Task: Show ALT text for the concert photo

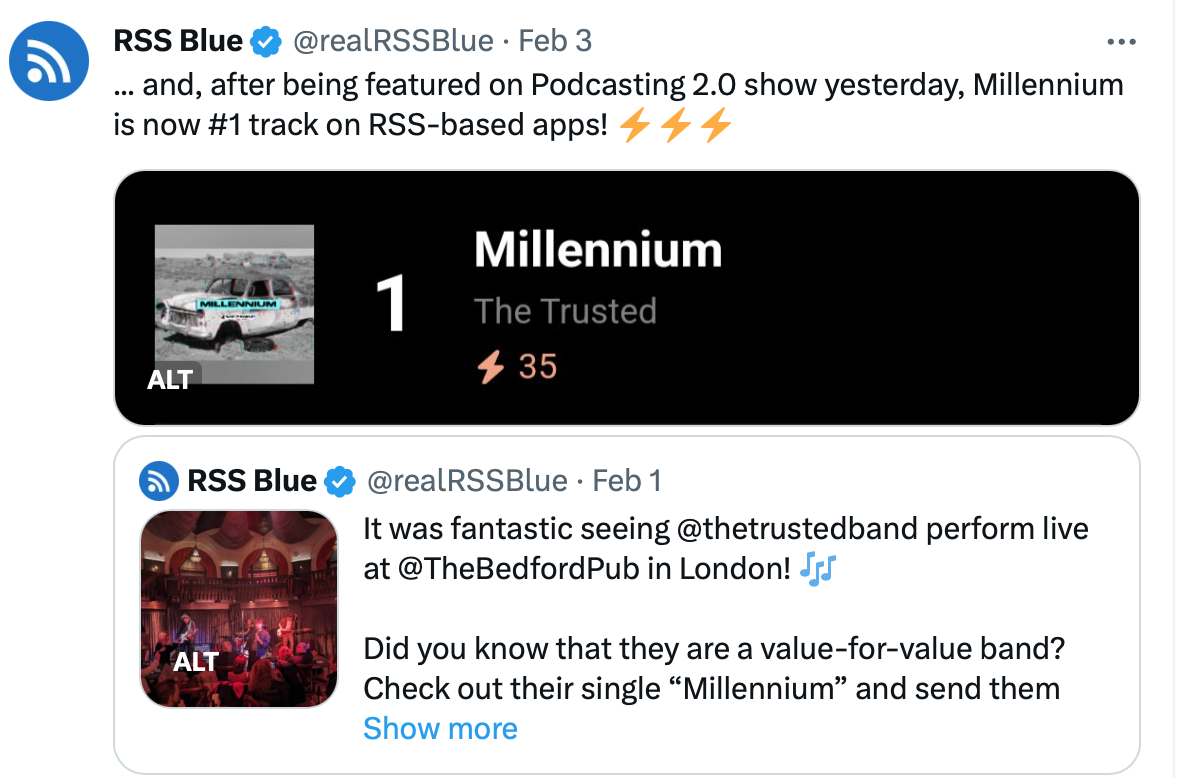Action: (195, 661)
